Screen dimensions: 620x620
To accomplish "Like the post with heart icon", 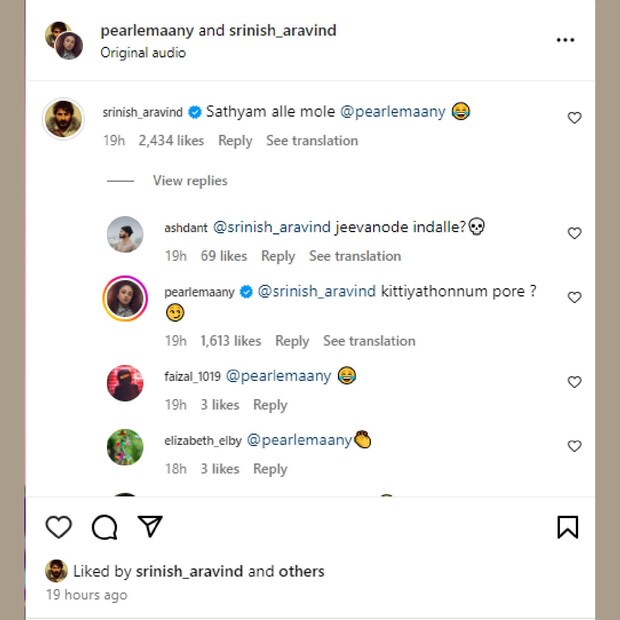I will click(59, 527).
